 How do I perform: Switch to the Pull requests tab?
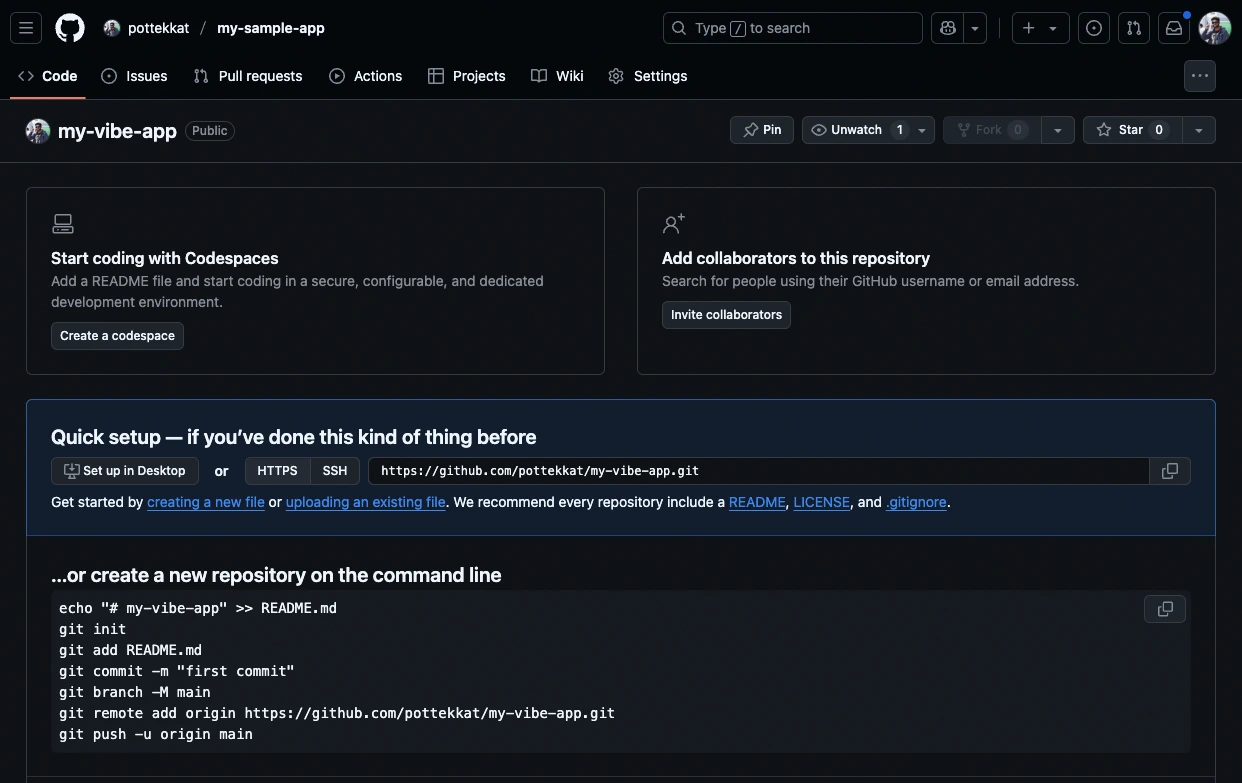click(248, 76)
